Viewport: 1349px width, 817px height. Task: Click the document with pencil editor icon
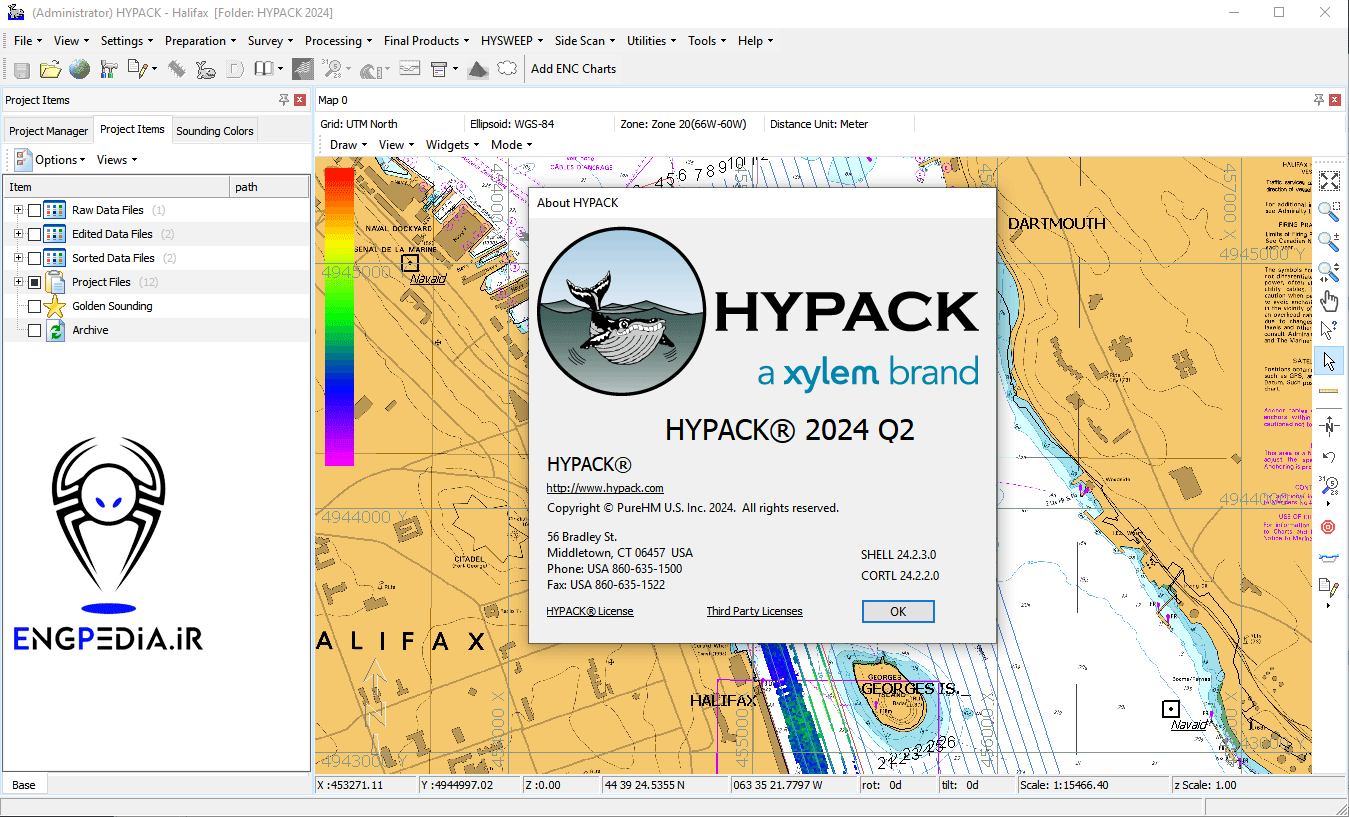tap(138, 69)
